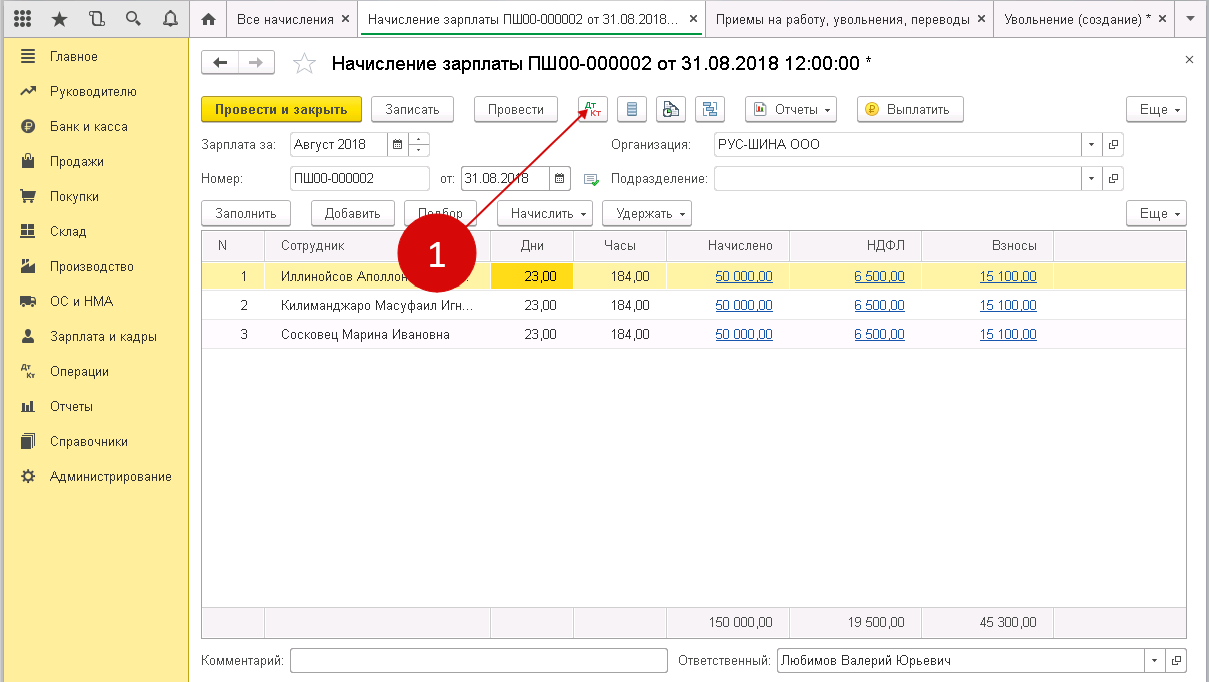Click the document icon after ДтКт
This screenshot has width=1209, height=682.
[x=633, y=109]
